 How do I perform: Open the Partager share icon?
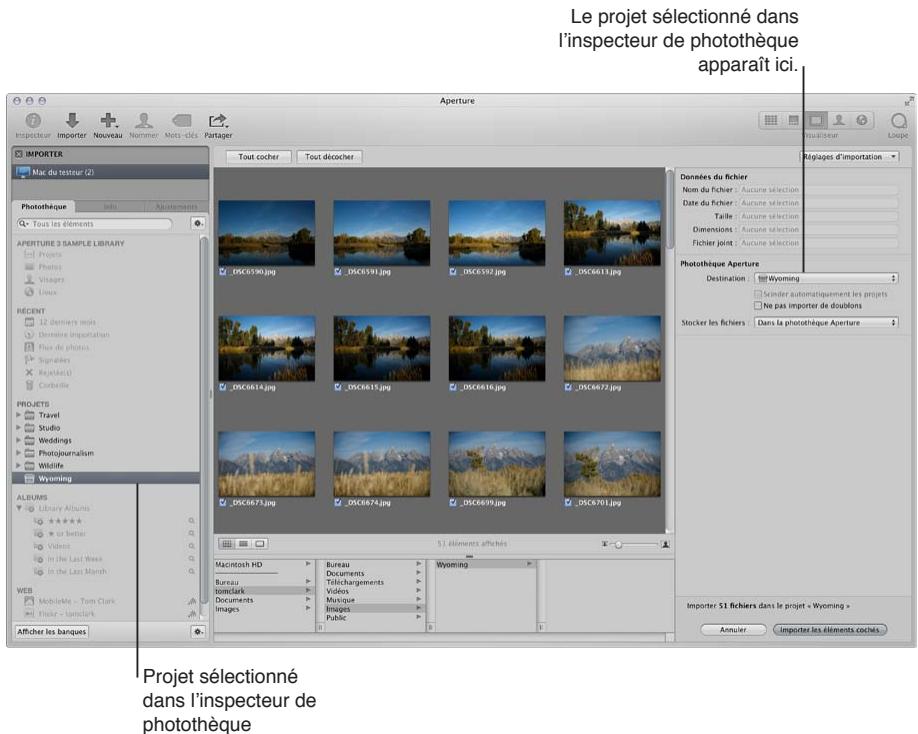[x=218, y=121]
